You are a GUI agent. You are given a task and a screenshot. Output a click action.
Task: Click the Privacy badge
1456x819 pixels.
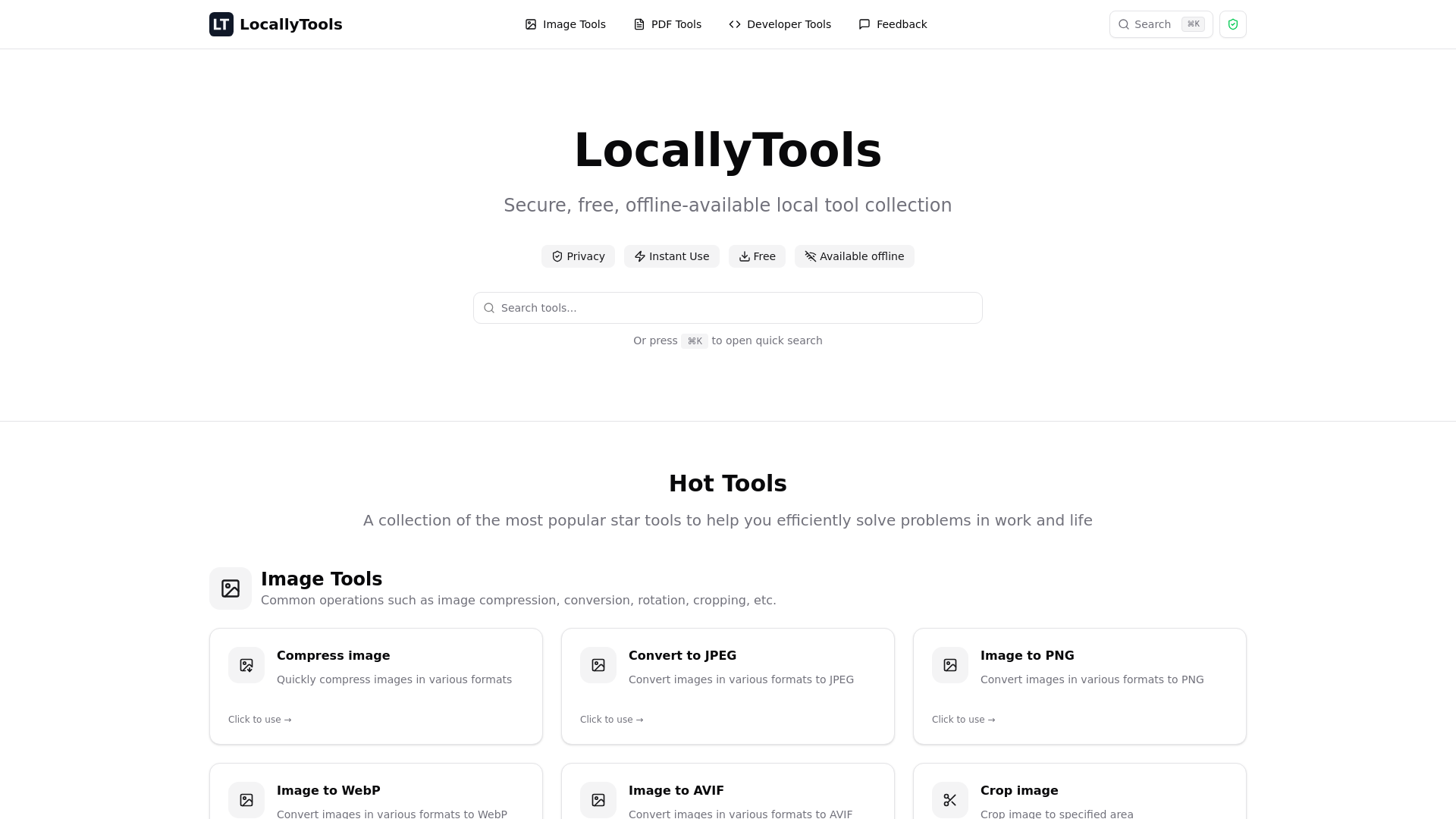pyautogui.click(x=578, y=256)
